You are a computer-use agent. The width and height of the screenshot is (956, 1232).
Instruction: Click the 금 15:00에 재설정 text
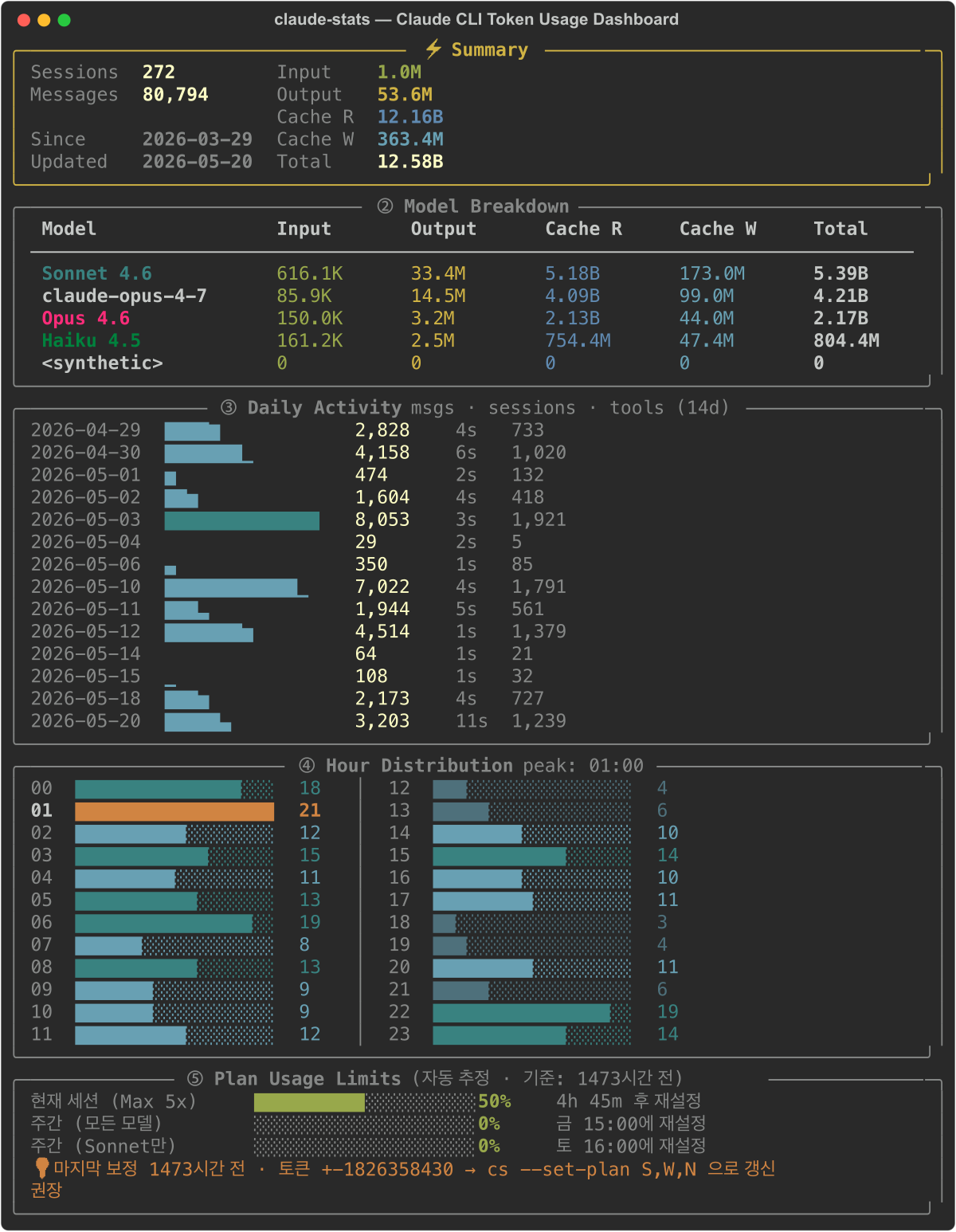coord(631,1124)
